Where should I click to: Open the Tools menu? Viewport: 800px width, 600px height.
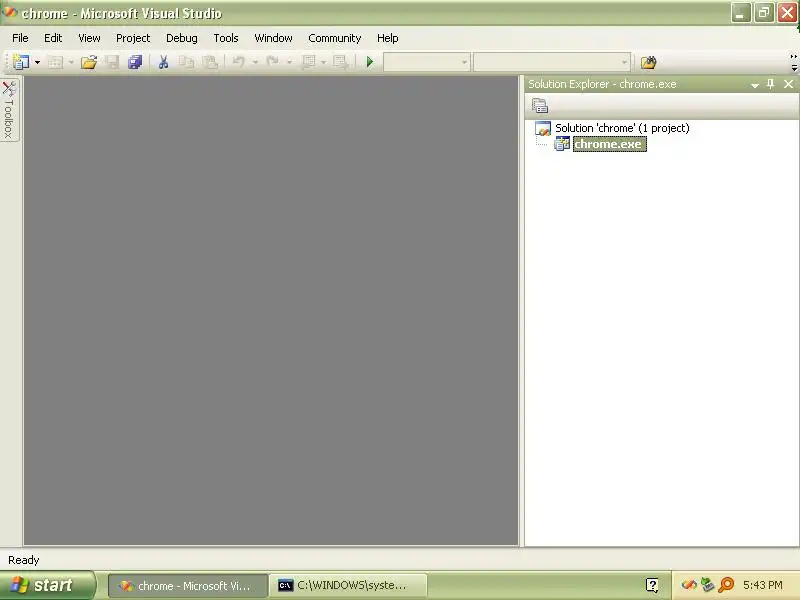226,38
